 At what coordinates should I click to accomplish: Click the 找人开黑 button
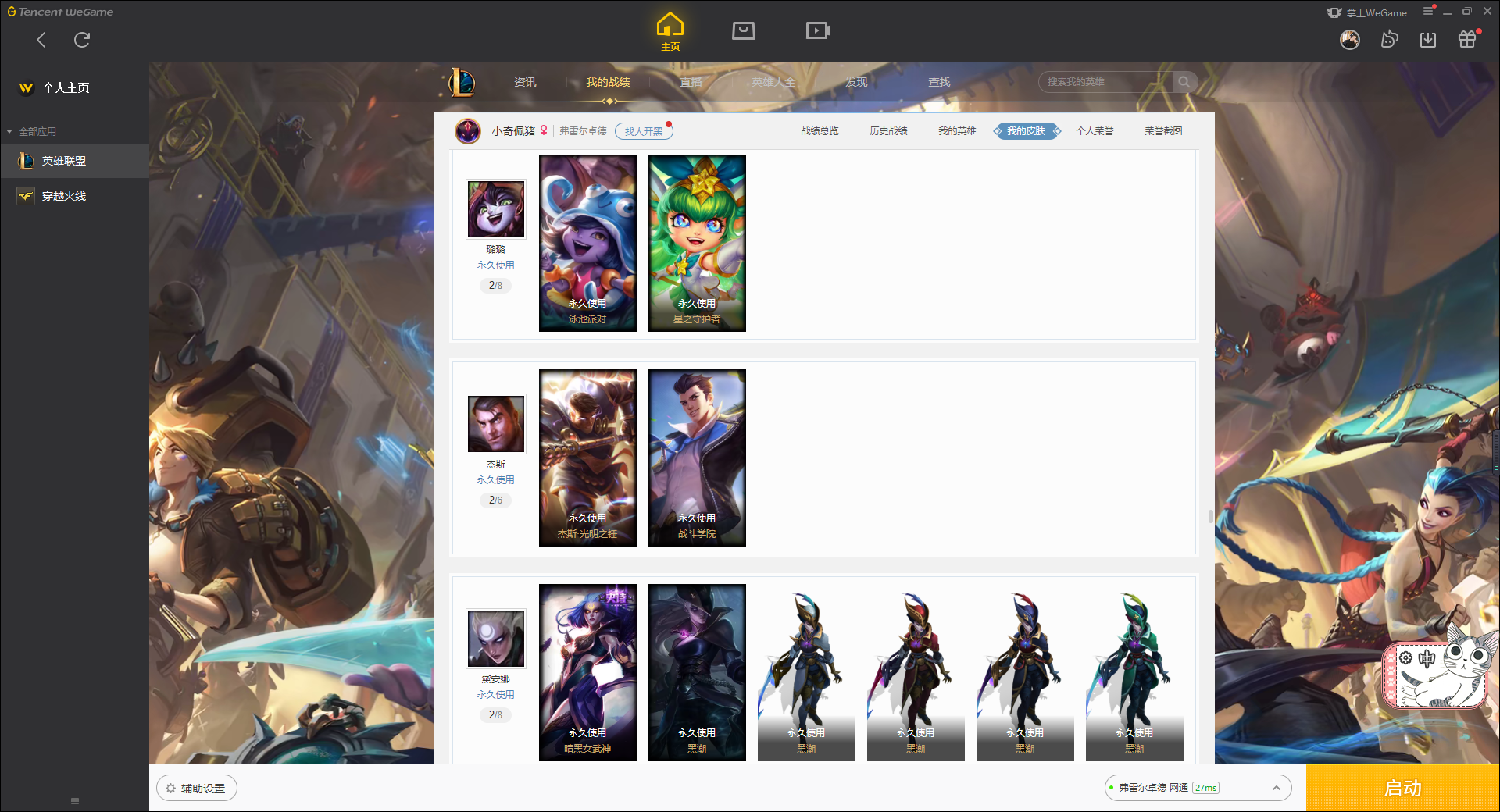[x=644, y=131]
